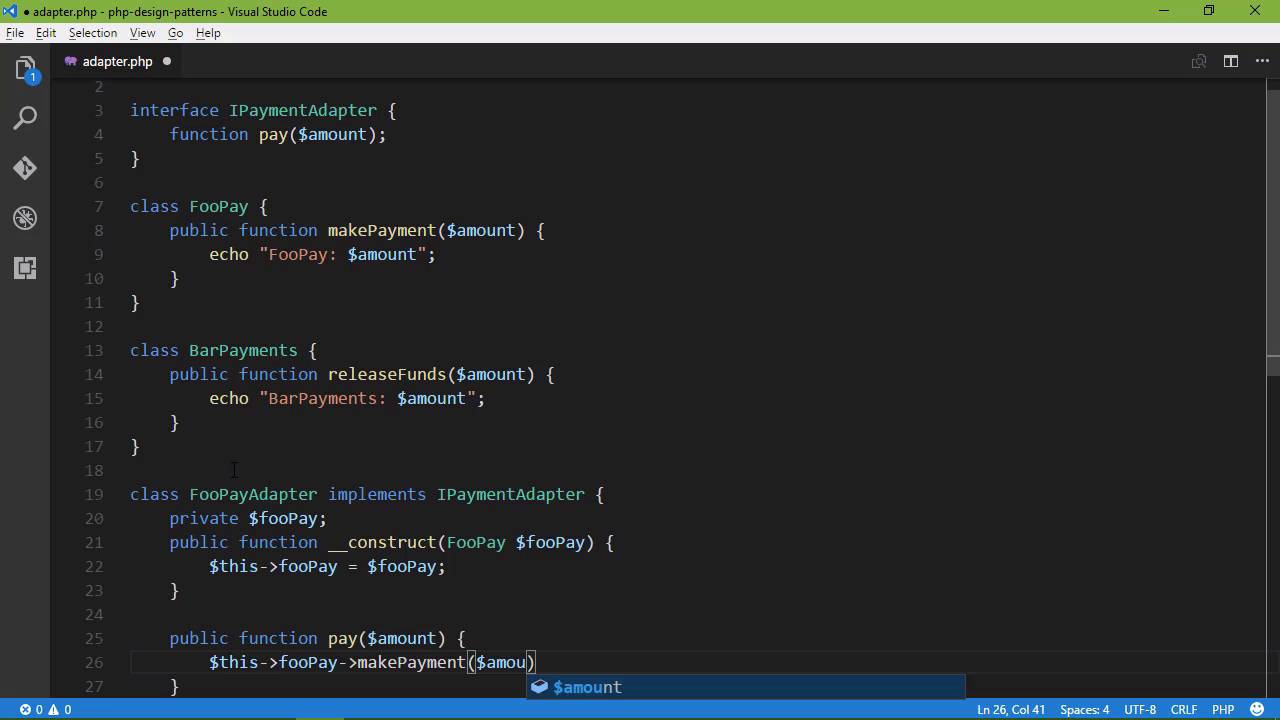Open the Go menu
Image resolution: width=1280 pixels, height=720 pixels.
[175, 33]
